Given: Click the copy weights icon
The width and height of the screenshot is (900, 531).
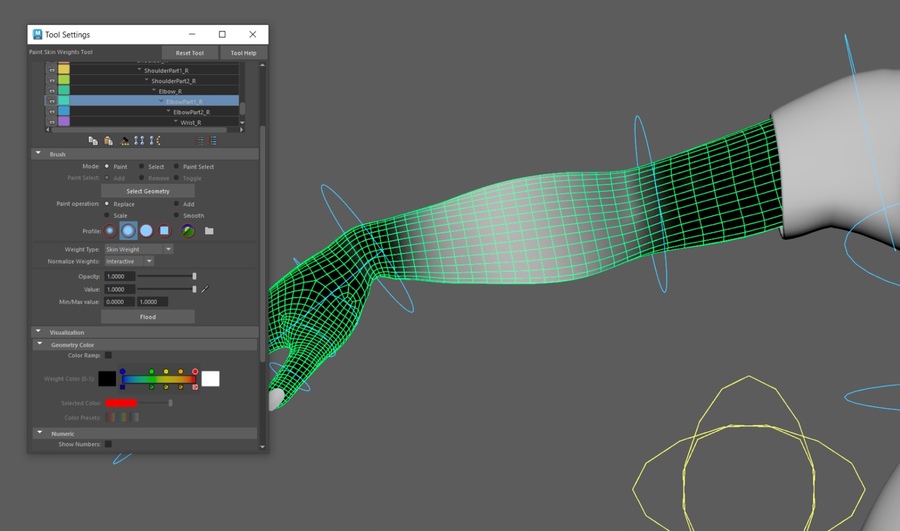Looking at the screenshot, I should [x=93, y=141].
